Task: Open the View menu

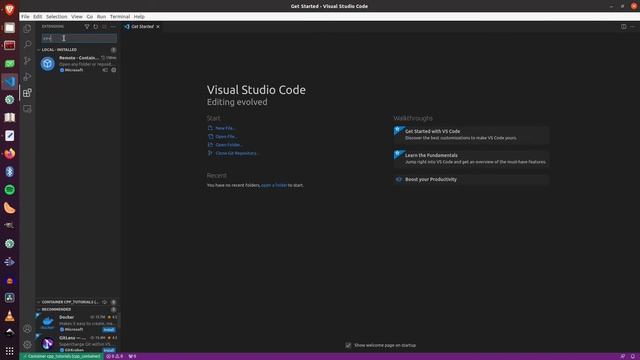Action: click(x=77, y=17)
